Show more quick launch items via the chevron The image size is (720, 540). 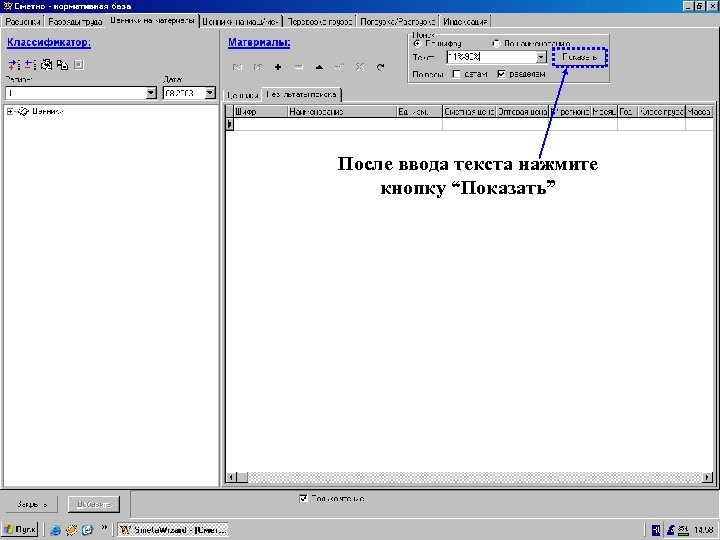pos(104,527)
